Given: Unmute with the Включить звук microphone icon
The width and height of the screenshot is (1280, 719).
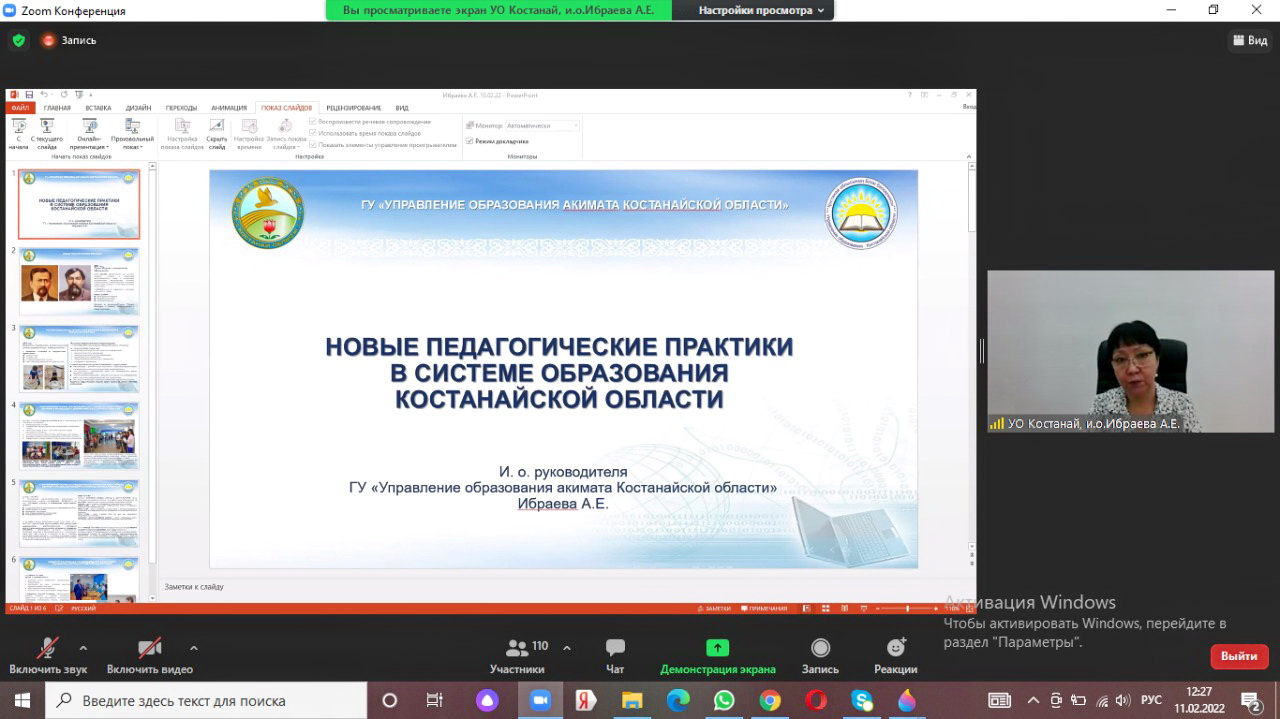Looking at the screenshot, I should tap(48, 647).
